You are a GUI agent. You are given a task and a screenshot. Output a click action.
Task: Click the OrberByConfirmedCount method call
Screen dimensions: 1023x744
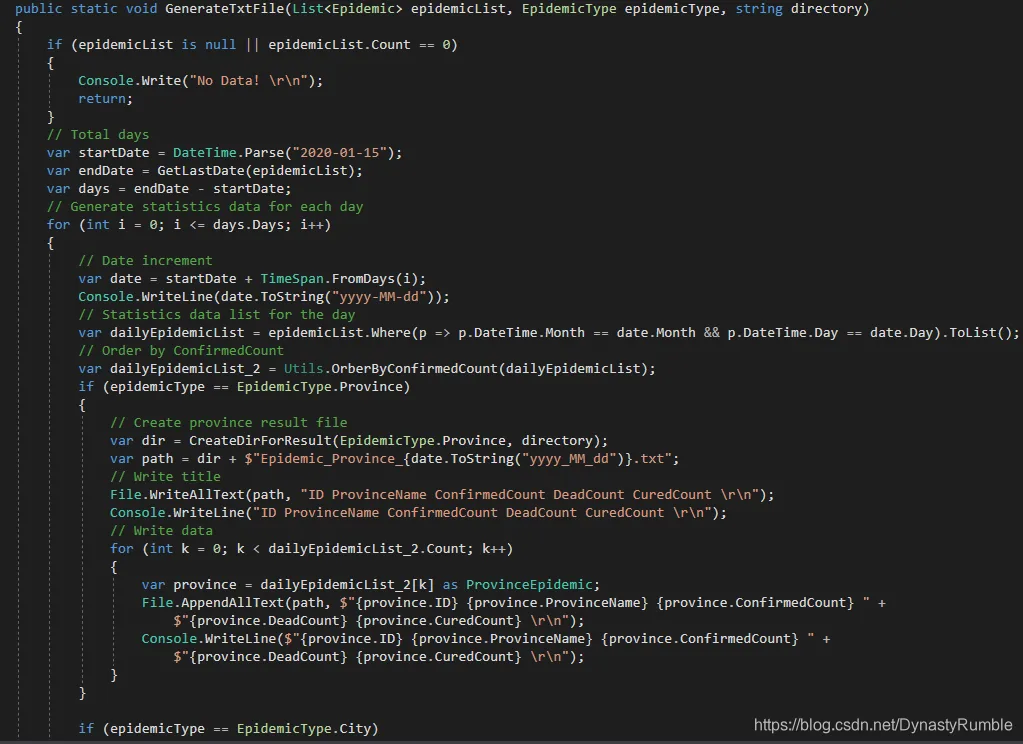point(414,369)
